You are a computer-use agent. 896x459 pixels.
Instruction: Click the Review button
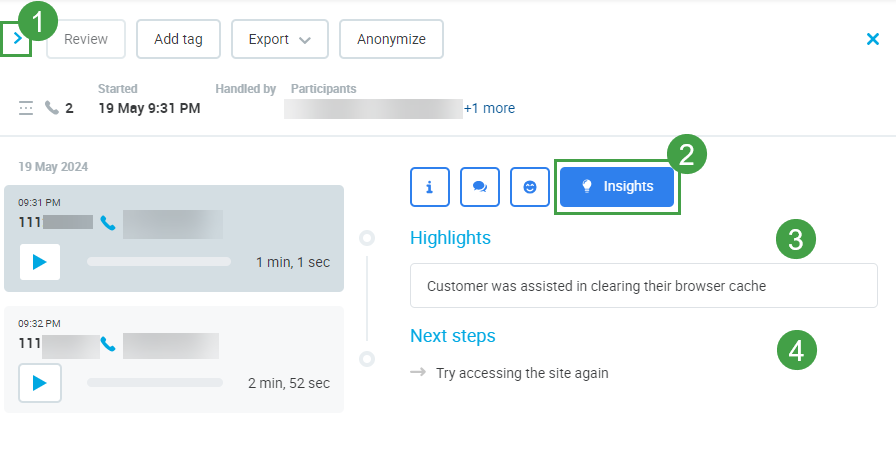click(x=86, y=39)
